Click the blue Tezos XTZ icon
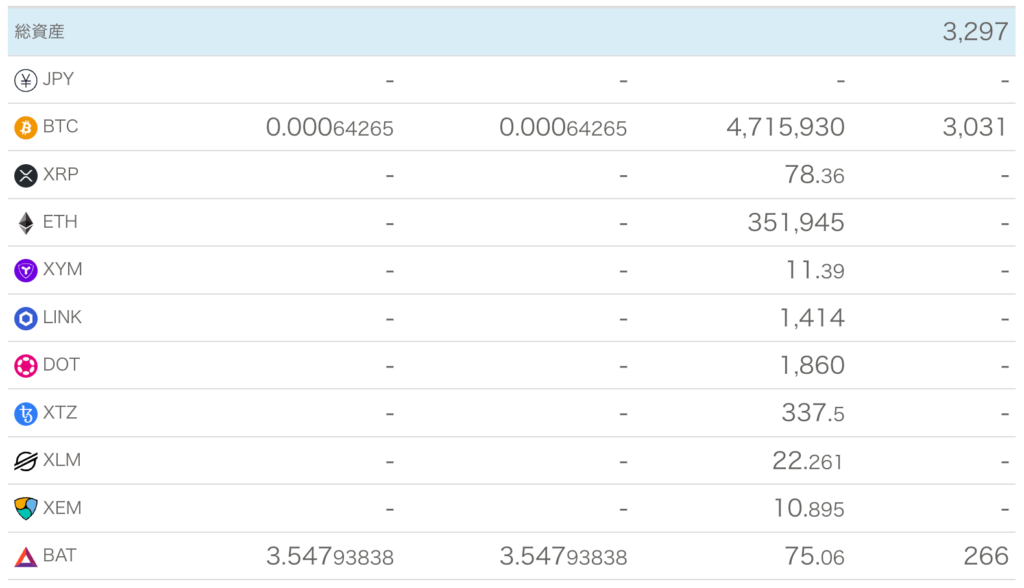1024x588 pixels. pos(25,414)
